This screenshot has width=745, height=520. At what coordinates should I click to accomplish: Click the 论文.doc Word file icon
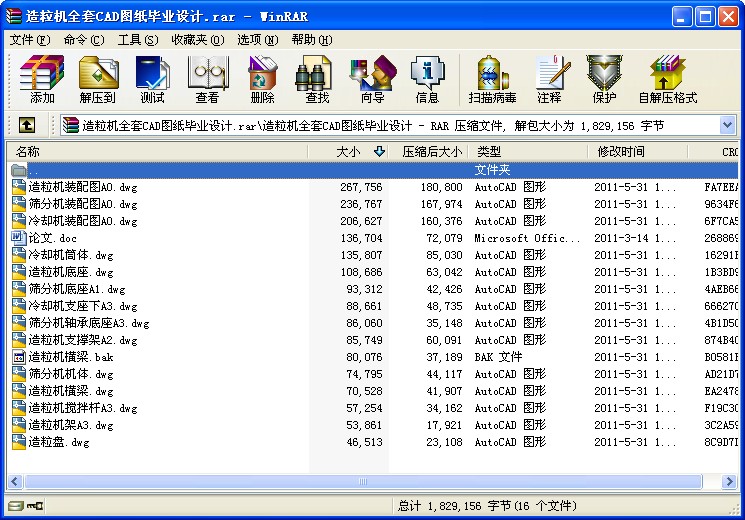pos(19,238)
